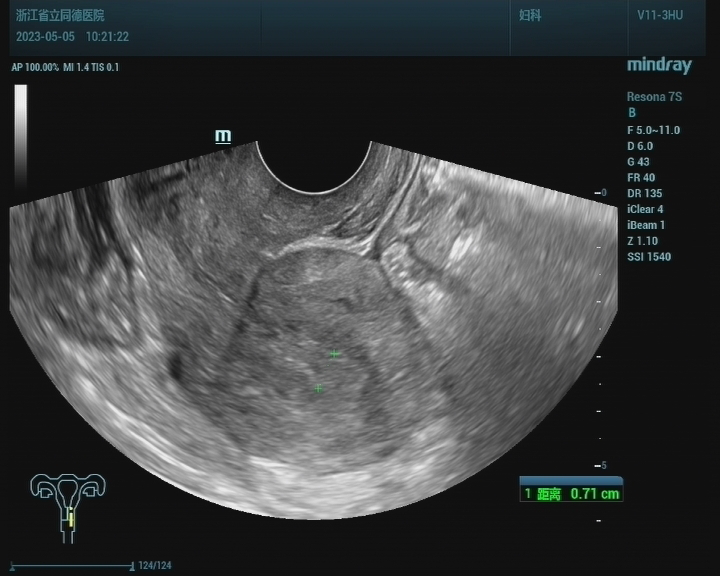
Task: Click the V11-3HU probe label
Action: (660, 16)
